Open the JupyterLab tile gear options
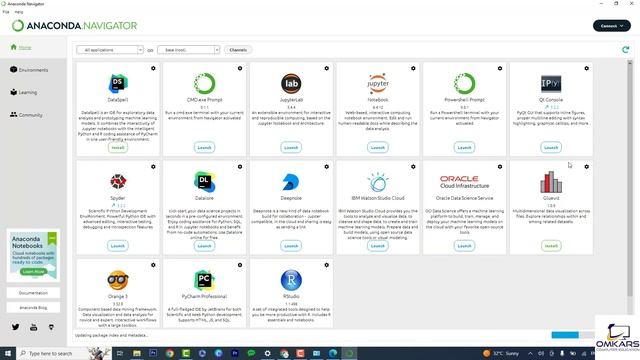 [x=327, y=69]
